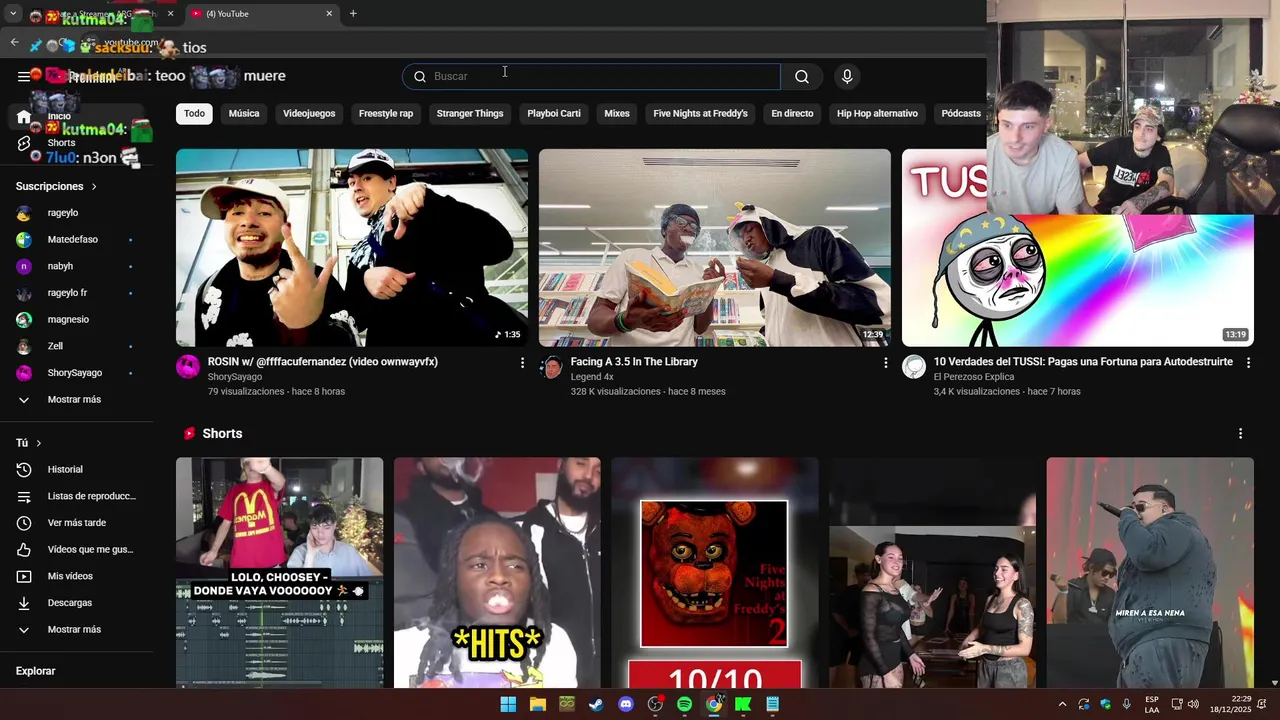Activate voice search microphone
This screenshot has width=1280, height=720.
click(847, 76)
